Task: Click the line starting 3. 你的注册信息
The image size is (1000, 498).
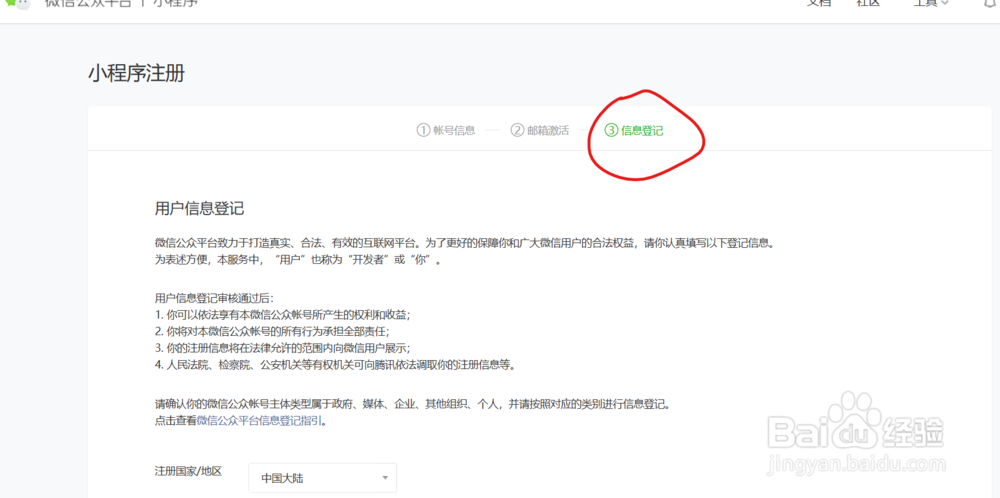Action: click(283, 348)
